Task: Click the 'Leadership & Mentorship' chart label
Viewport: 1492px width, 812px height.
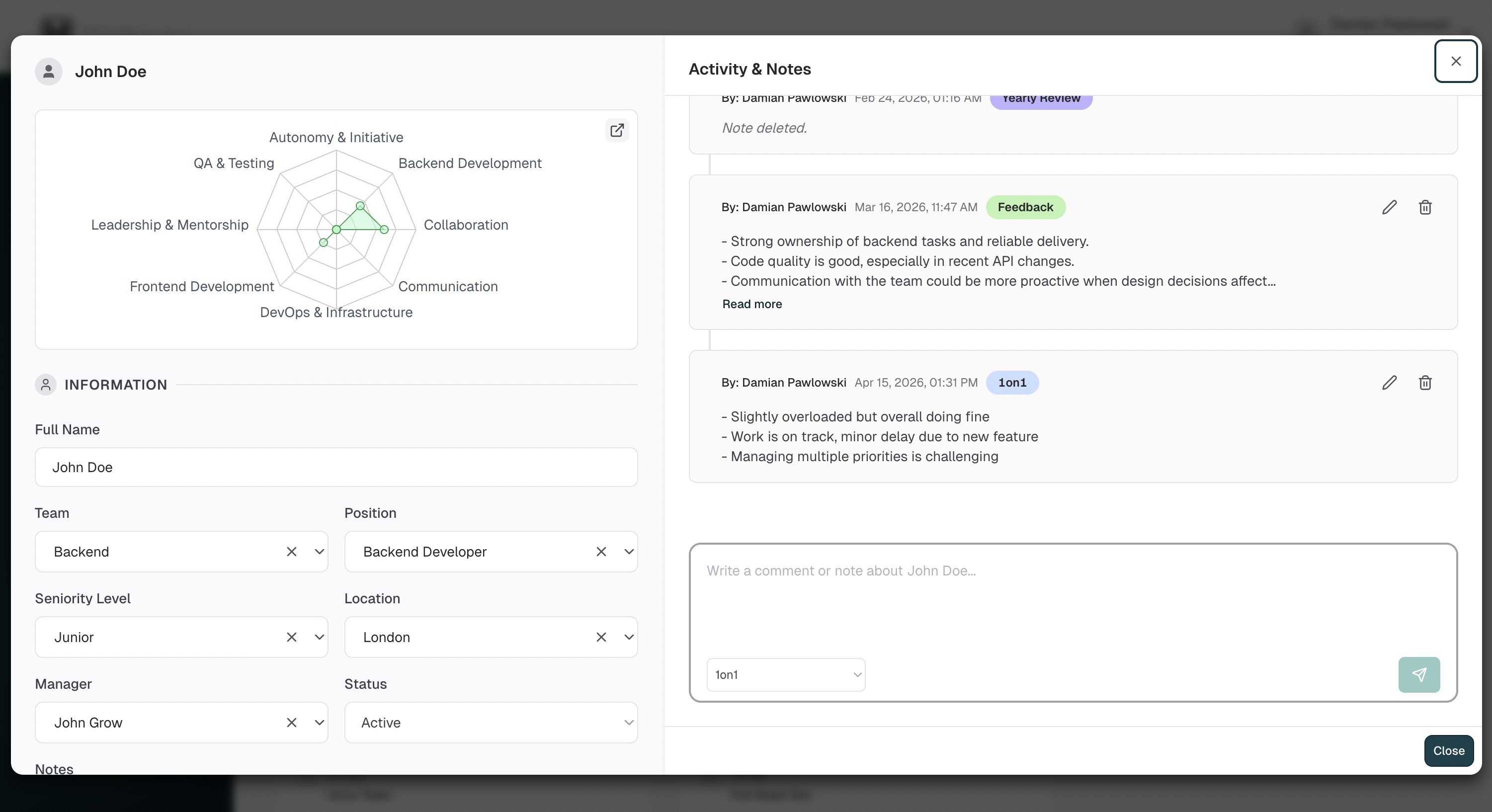Action: point(169,225)
